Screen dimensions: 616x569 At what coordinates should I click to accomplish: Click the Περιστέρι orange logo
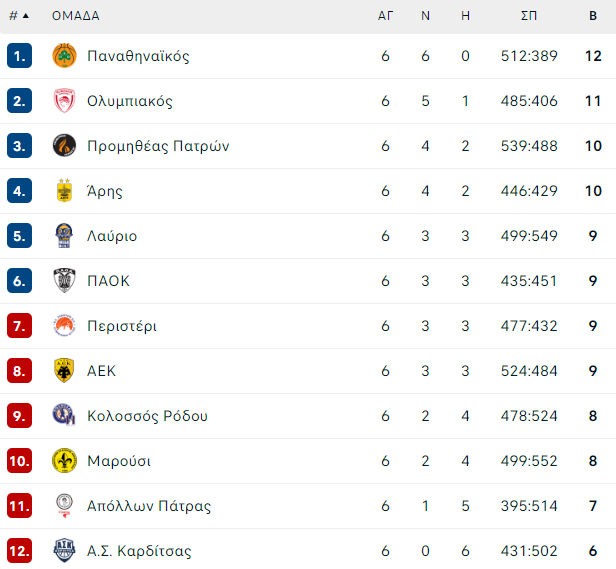(64, 325)
